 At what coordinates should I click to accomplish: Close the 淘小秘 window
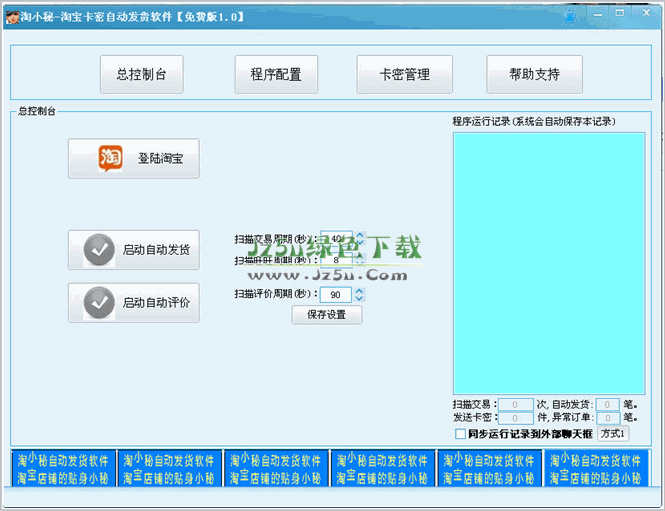click(646, 13)
